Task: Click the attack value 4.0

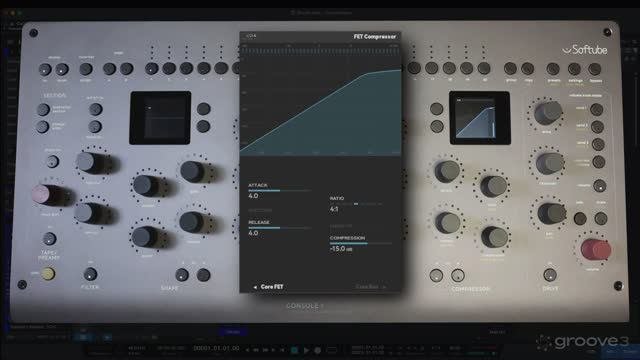Action: pyautogui.click(x=253, y=196)
